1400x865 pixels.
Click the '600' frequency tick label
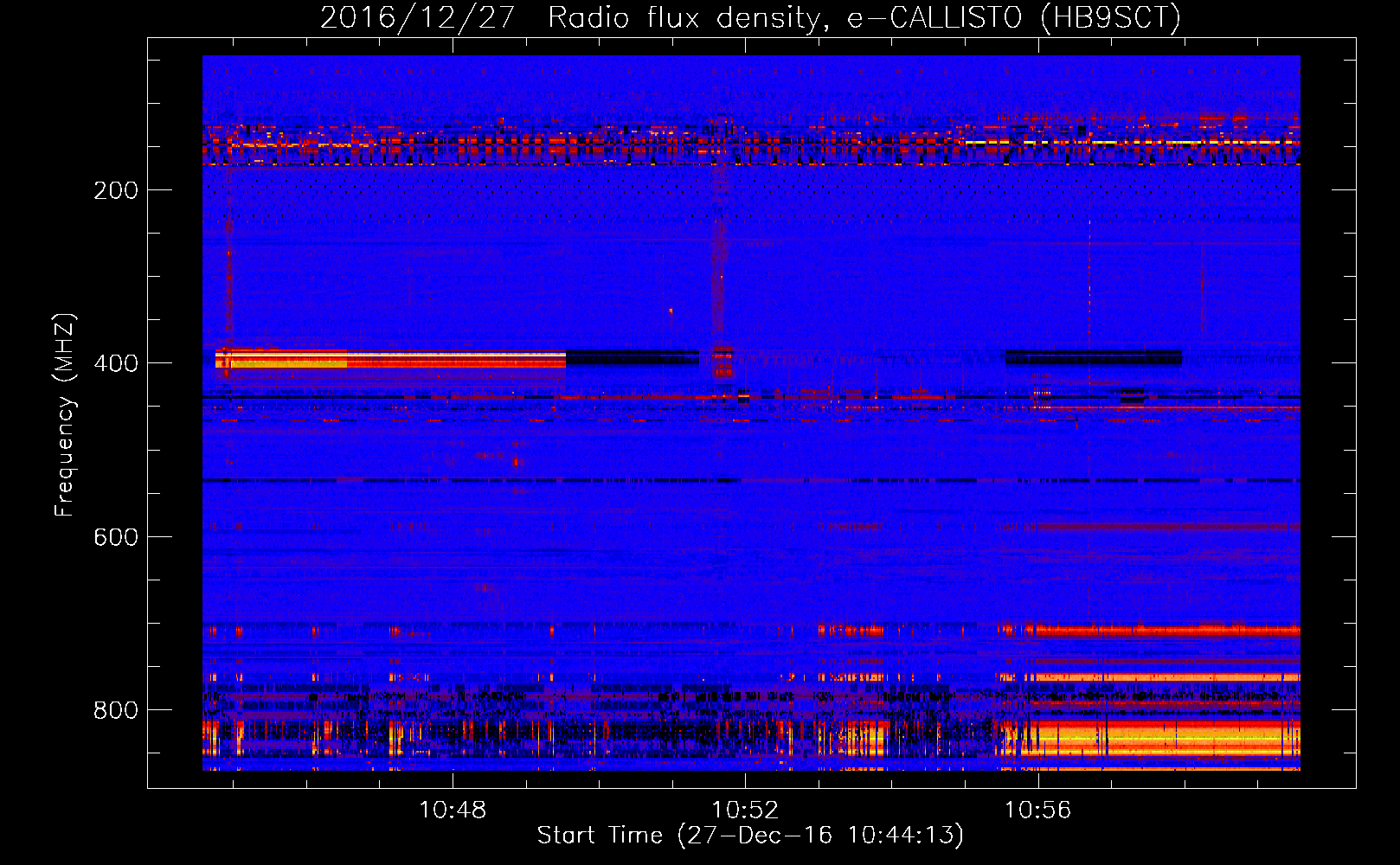[116, 537]
